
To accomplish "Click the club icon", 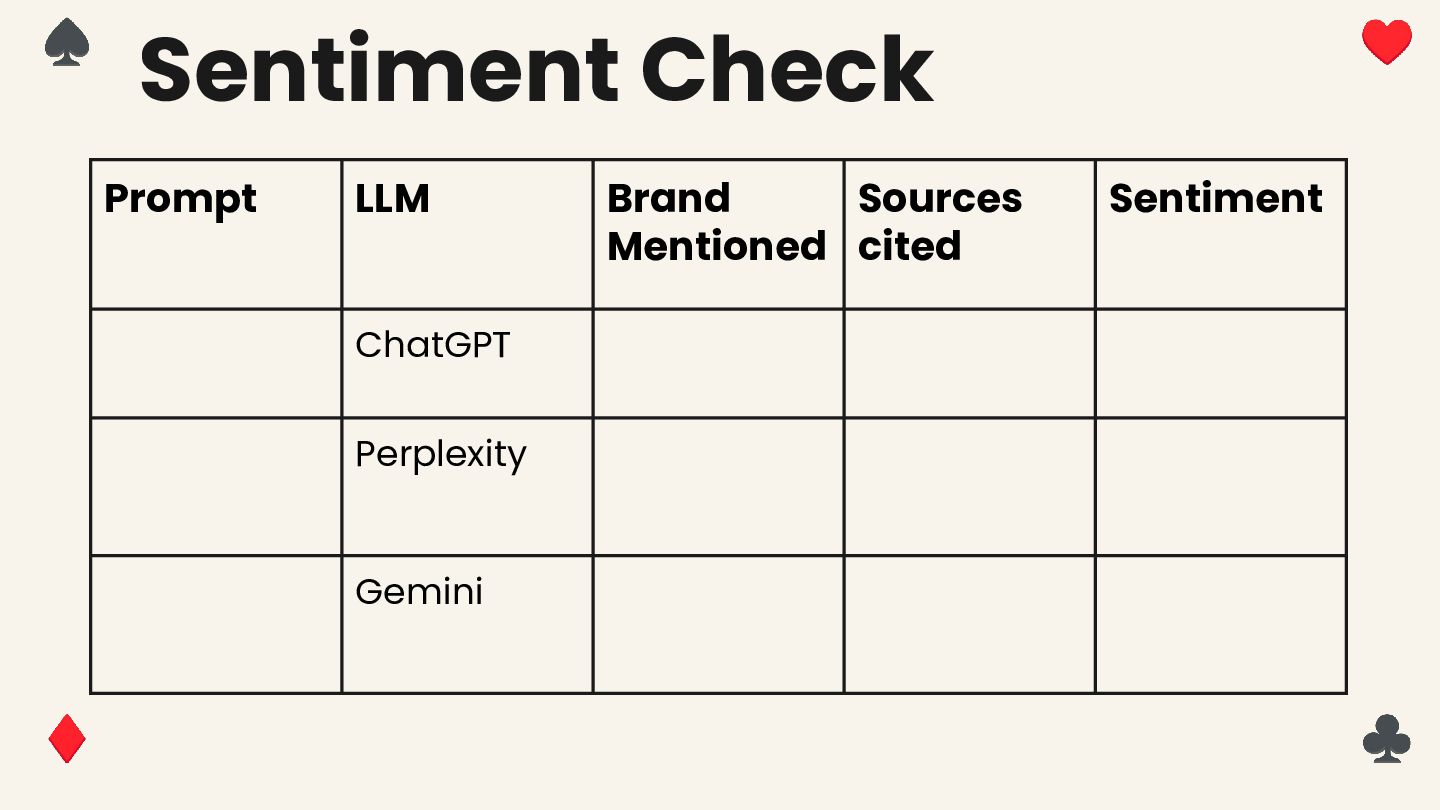I will pyautogui.click(x=1387, y=739).
